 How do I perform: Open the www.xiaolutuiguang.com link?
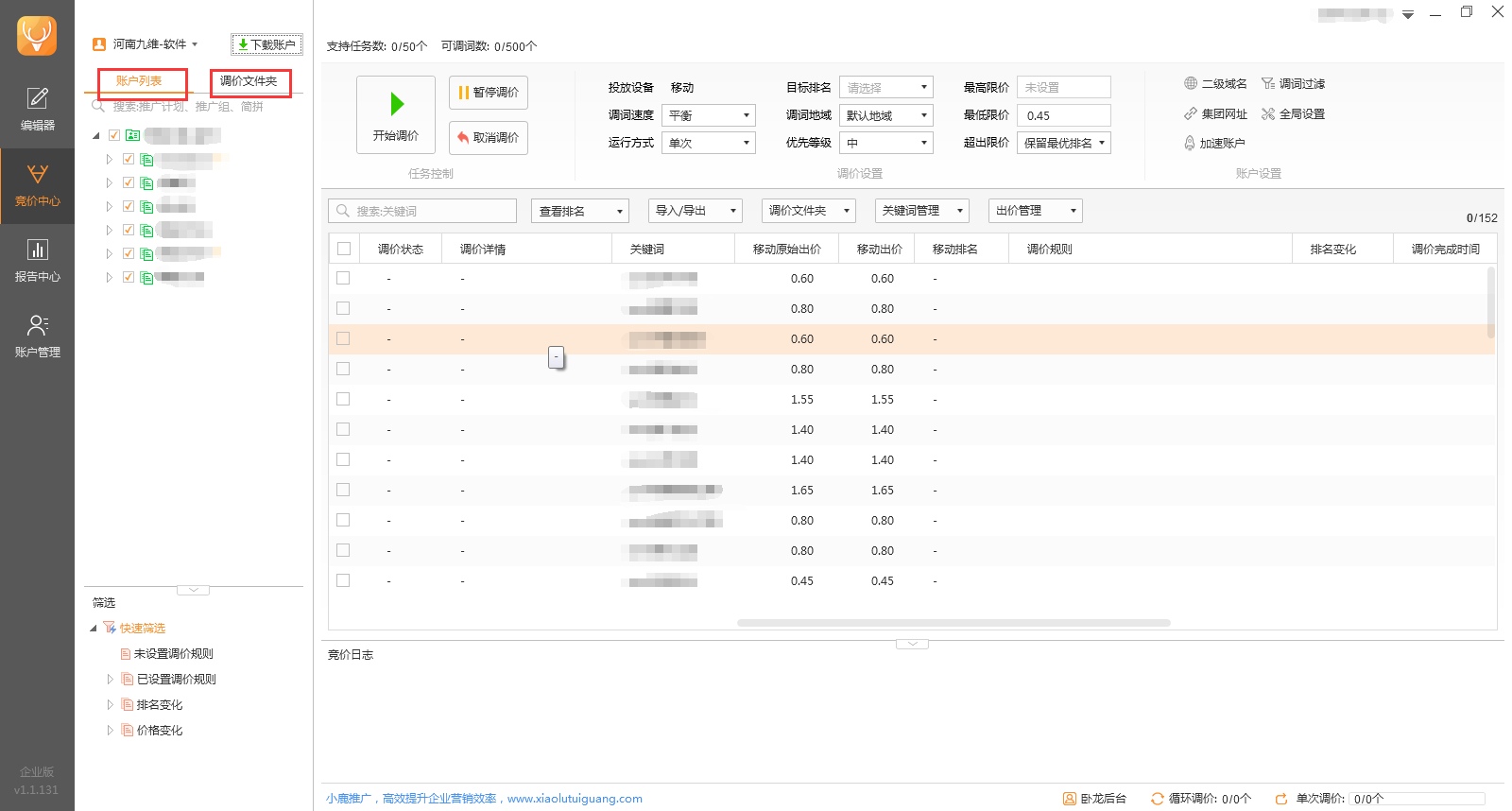(575, 799)
